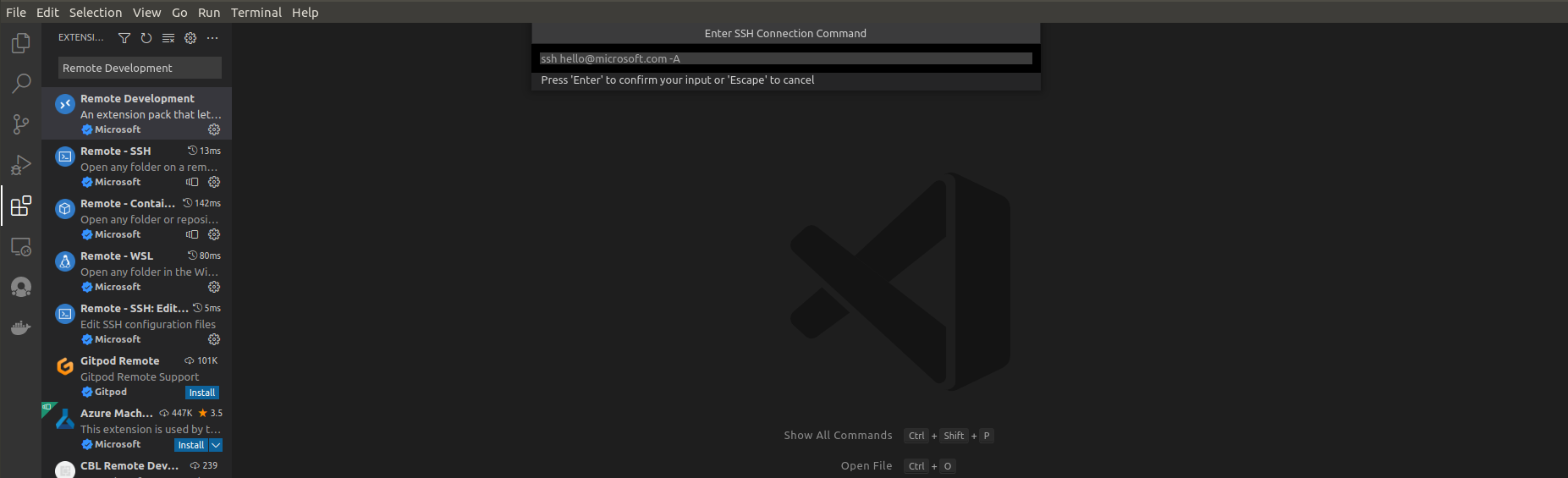
Task: Click the remote indicator icon on Remote - Containers
Action: tap(192, 234)
